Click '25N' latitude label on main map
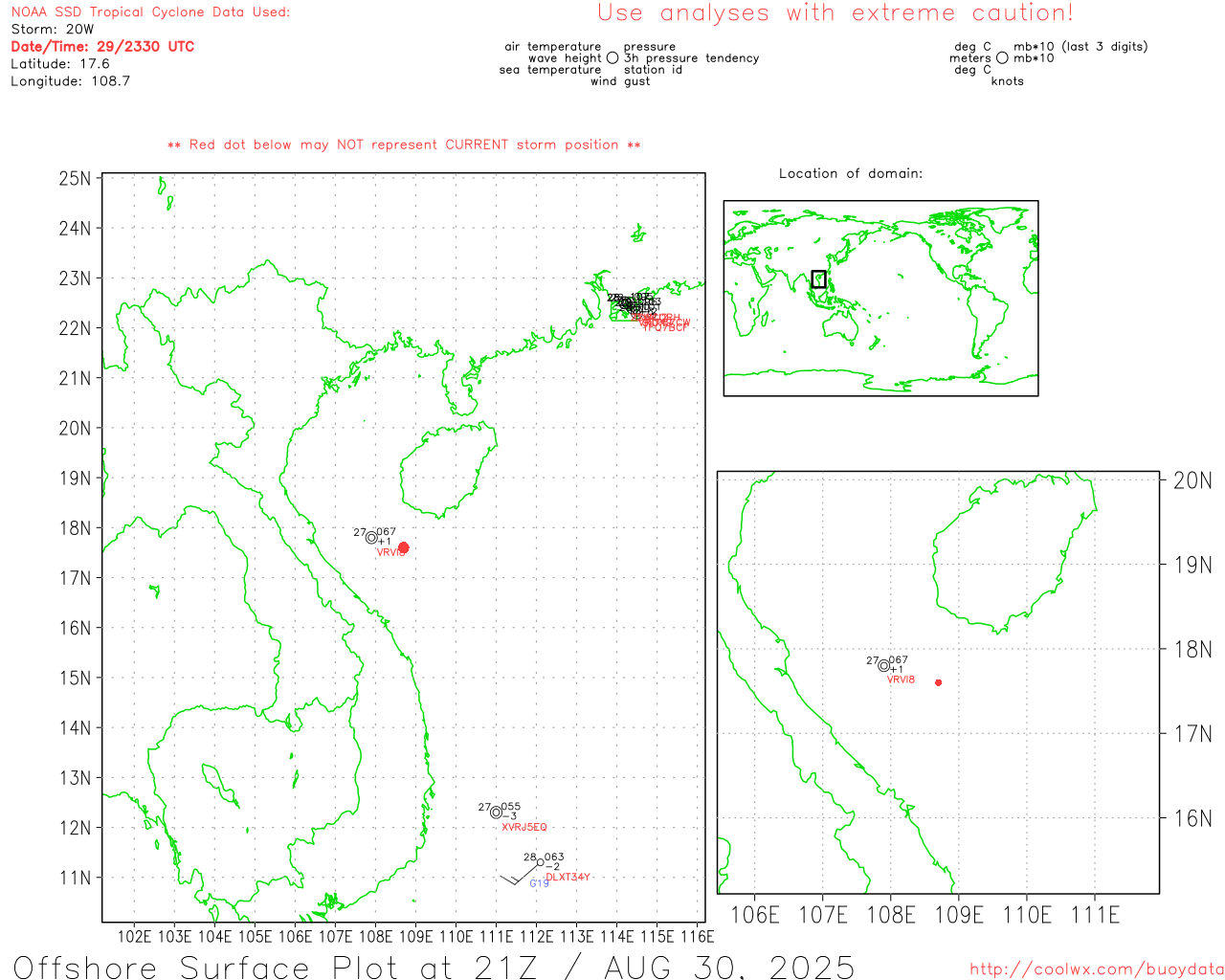 click(75, 179)
